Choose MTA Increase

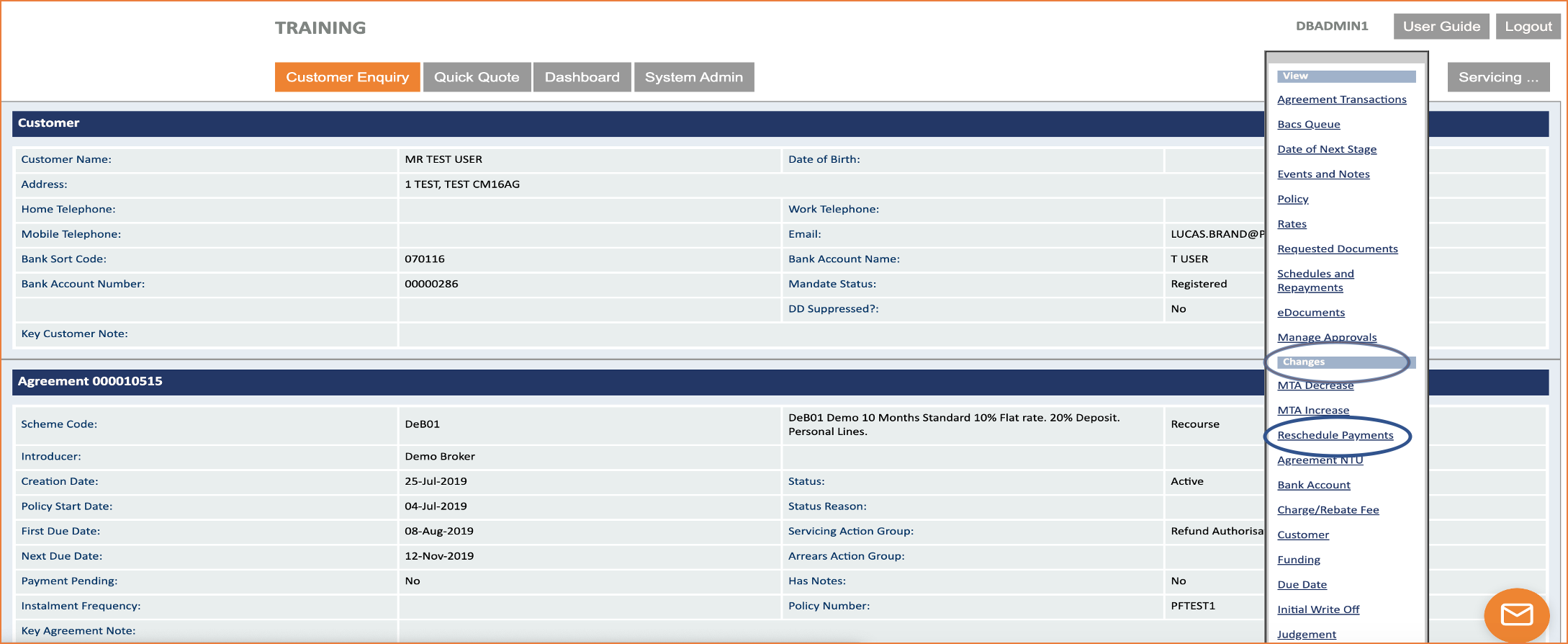(x=1313, y=411)
